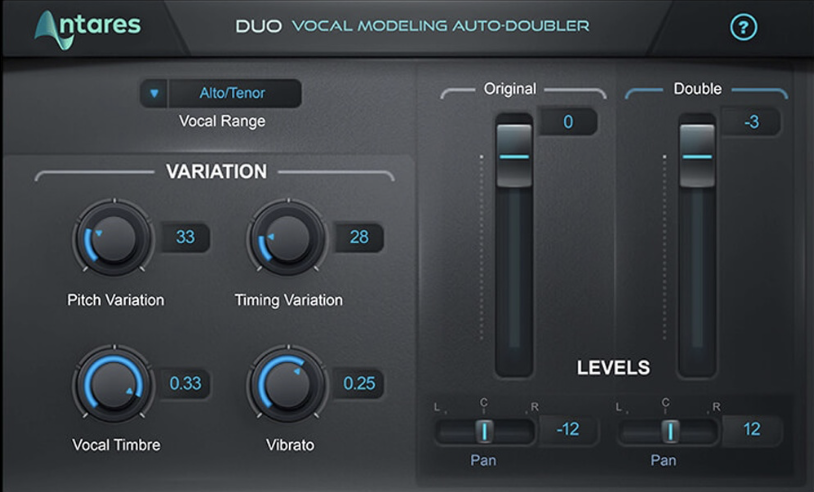The image size is (814, 492).
Task: Open the help question mark icon
Action: tap(743, 27)
